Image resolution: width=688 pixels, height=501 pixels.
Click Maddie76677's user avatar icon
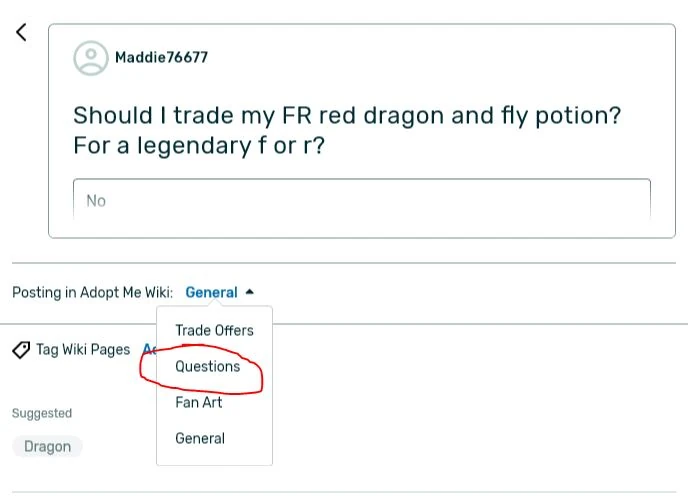coord(91,58)
